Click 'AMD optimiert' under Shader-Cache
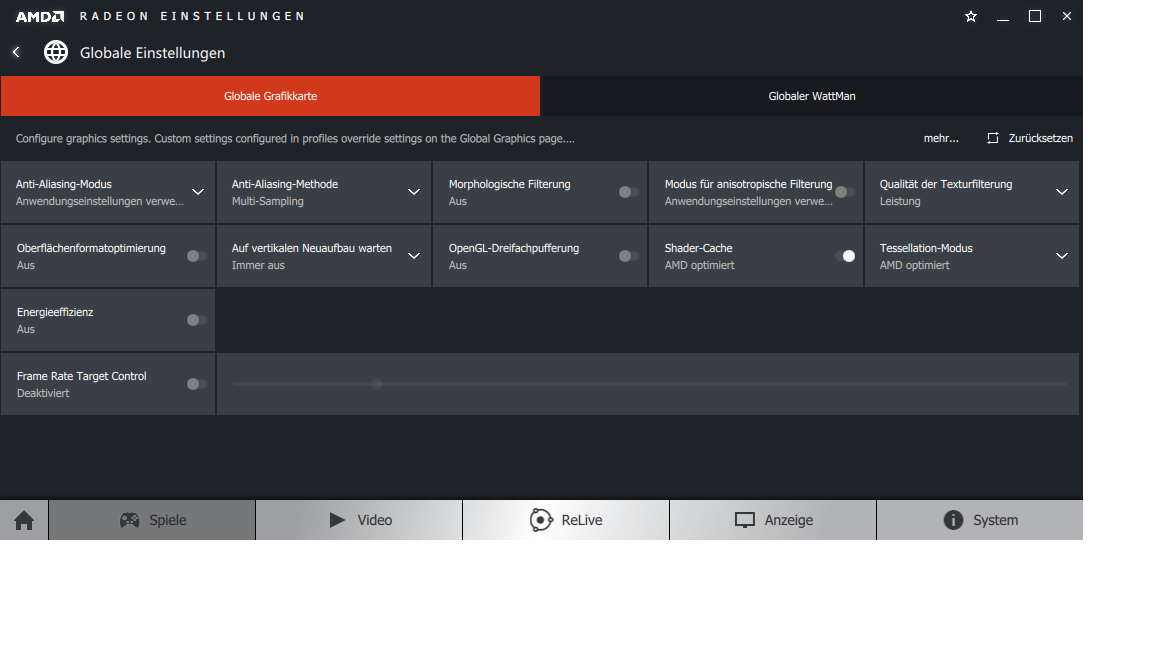1152x648 pixels. pyautogui.click(x=699, y=265)
